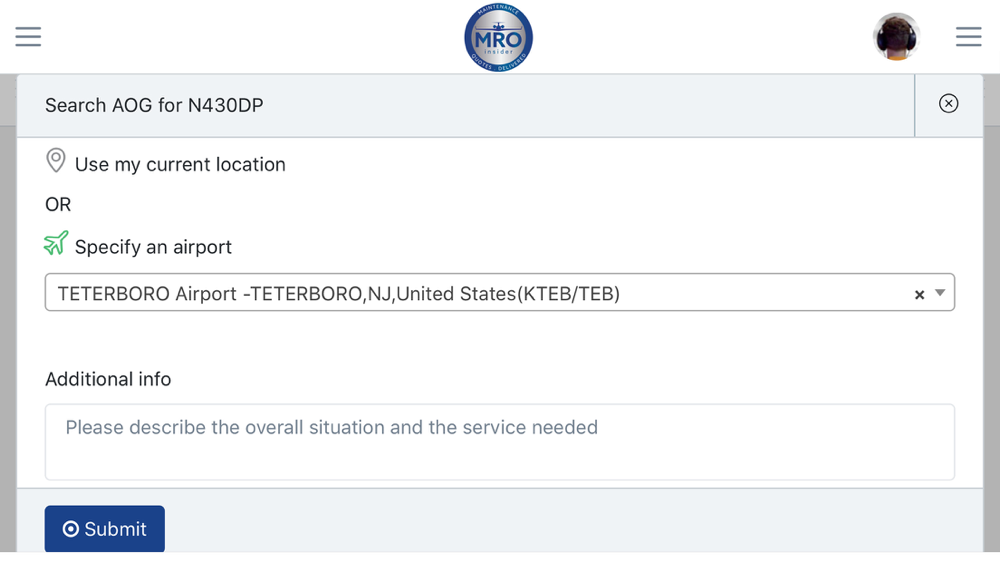Click the Search AOG for N430DP title
This screenshot has width=1000, height=563.
(x=154, y=105)
